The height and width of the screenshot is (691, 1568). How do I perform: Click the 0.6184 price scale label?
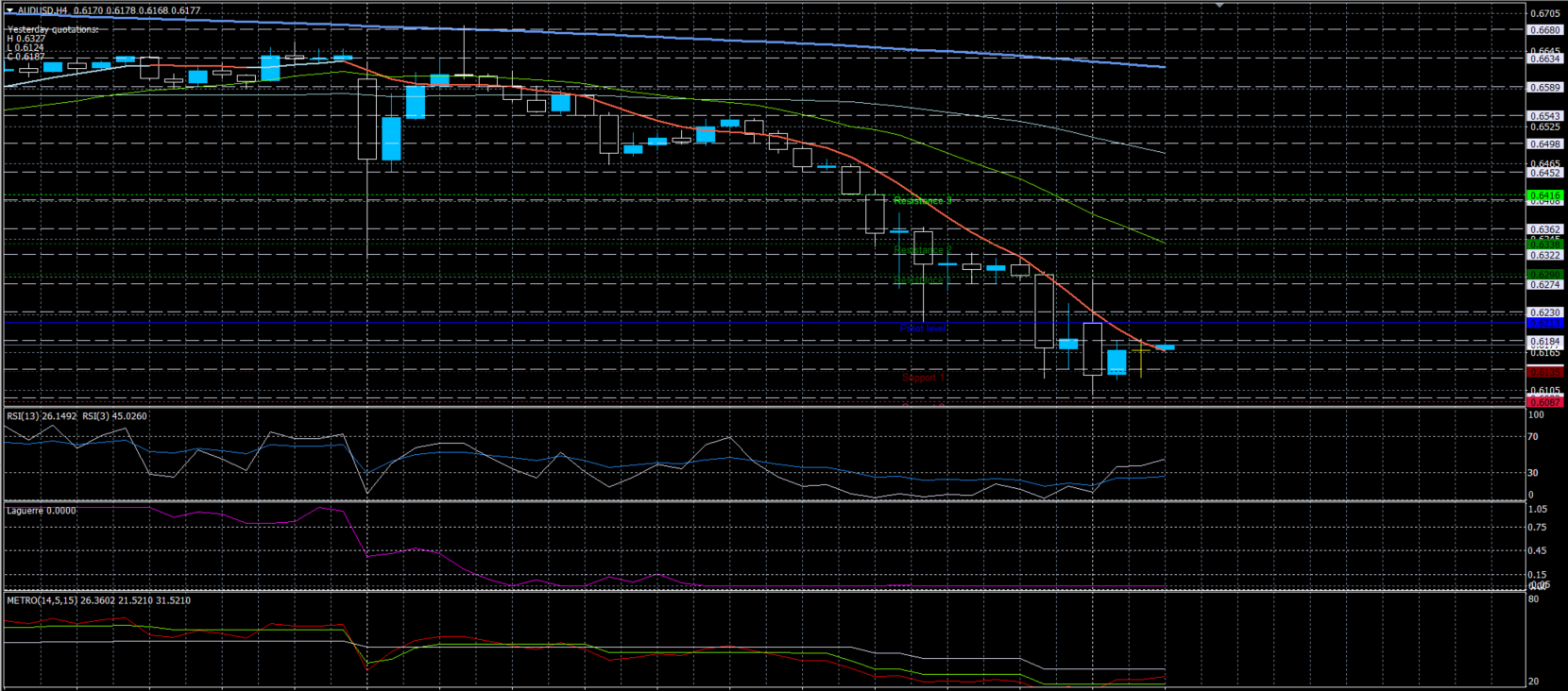click(1545, 342)
